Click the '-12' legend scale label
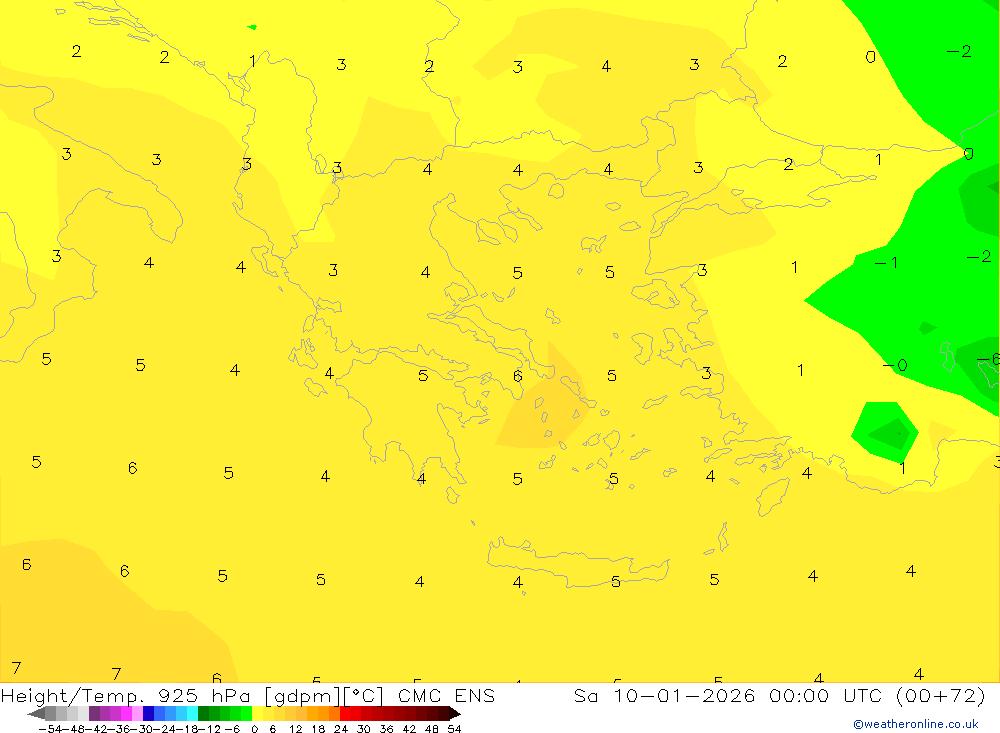1000x733 pixels. (x=210, y=729)
